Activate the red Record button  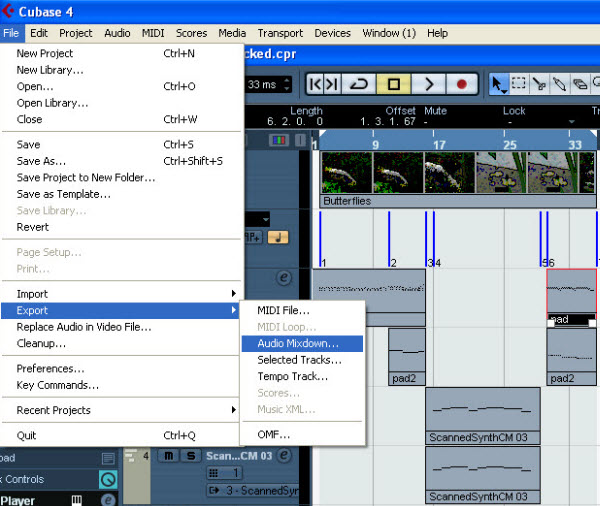(x=461, y=84)
